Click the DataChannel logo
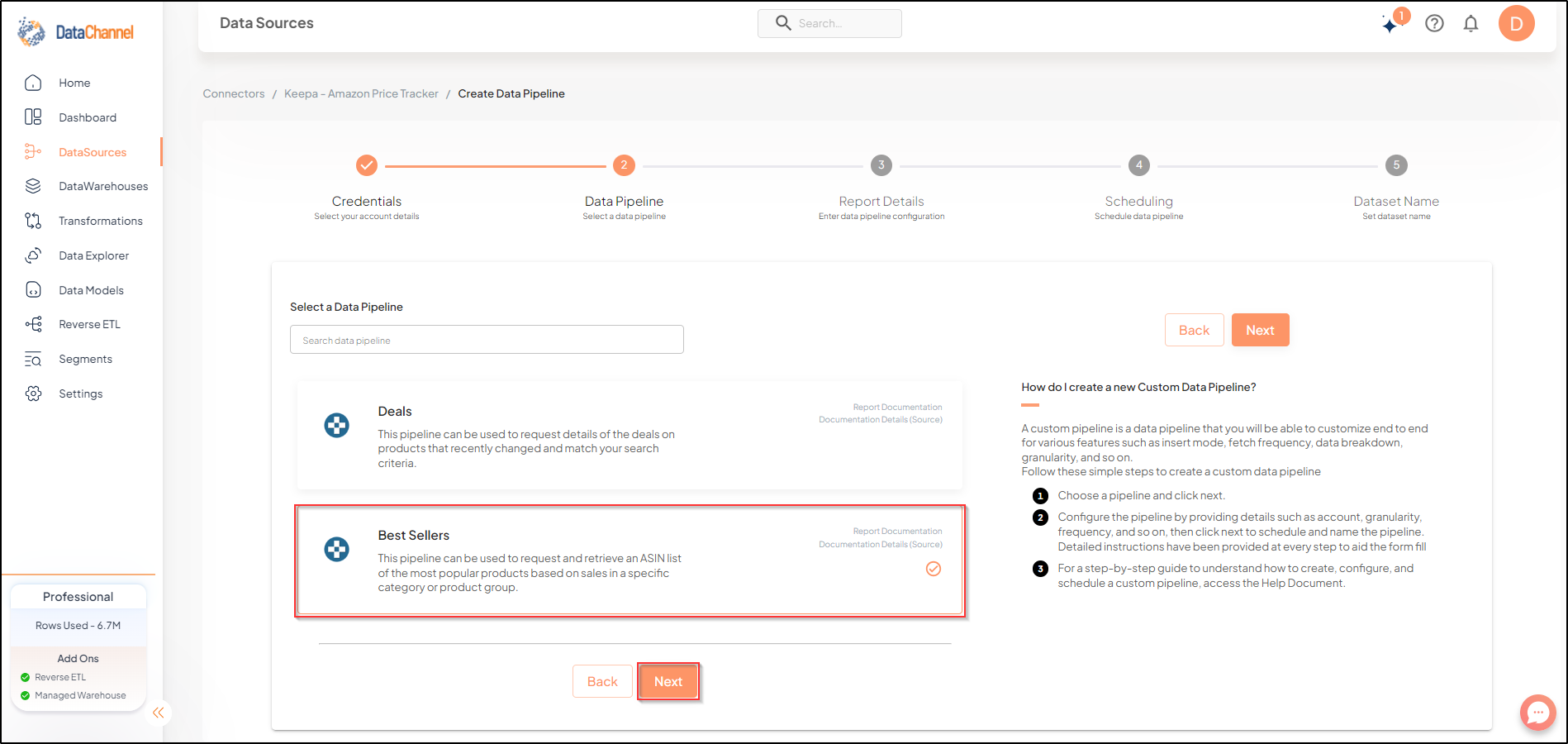Screen dimensions: 1568x744 (75, 32)
